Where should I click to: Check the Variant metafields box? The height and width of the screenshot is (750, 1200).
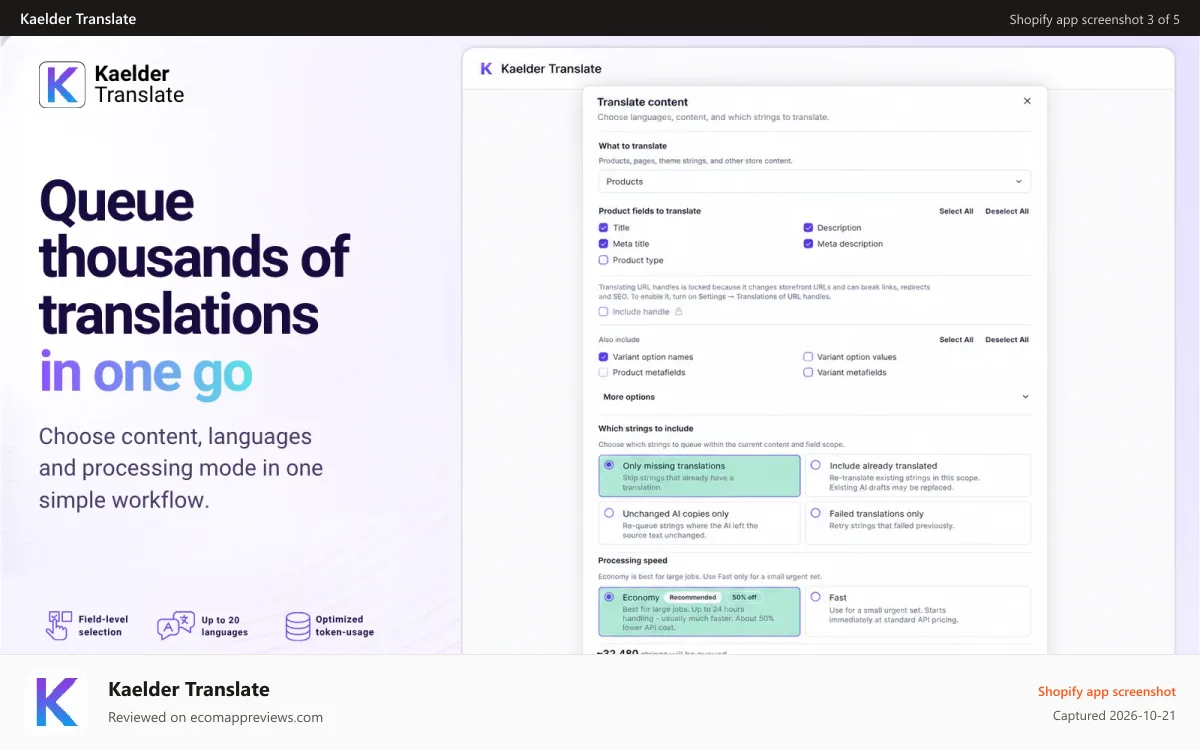coord(808,372)
